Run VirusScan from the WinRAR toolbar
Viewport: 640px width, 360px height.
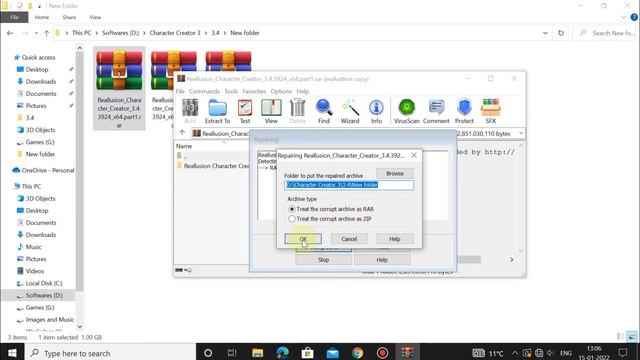pyautogui.click(x=407, y=111)
